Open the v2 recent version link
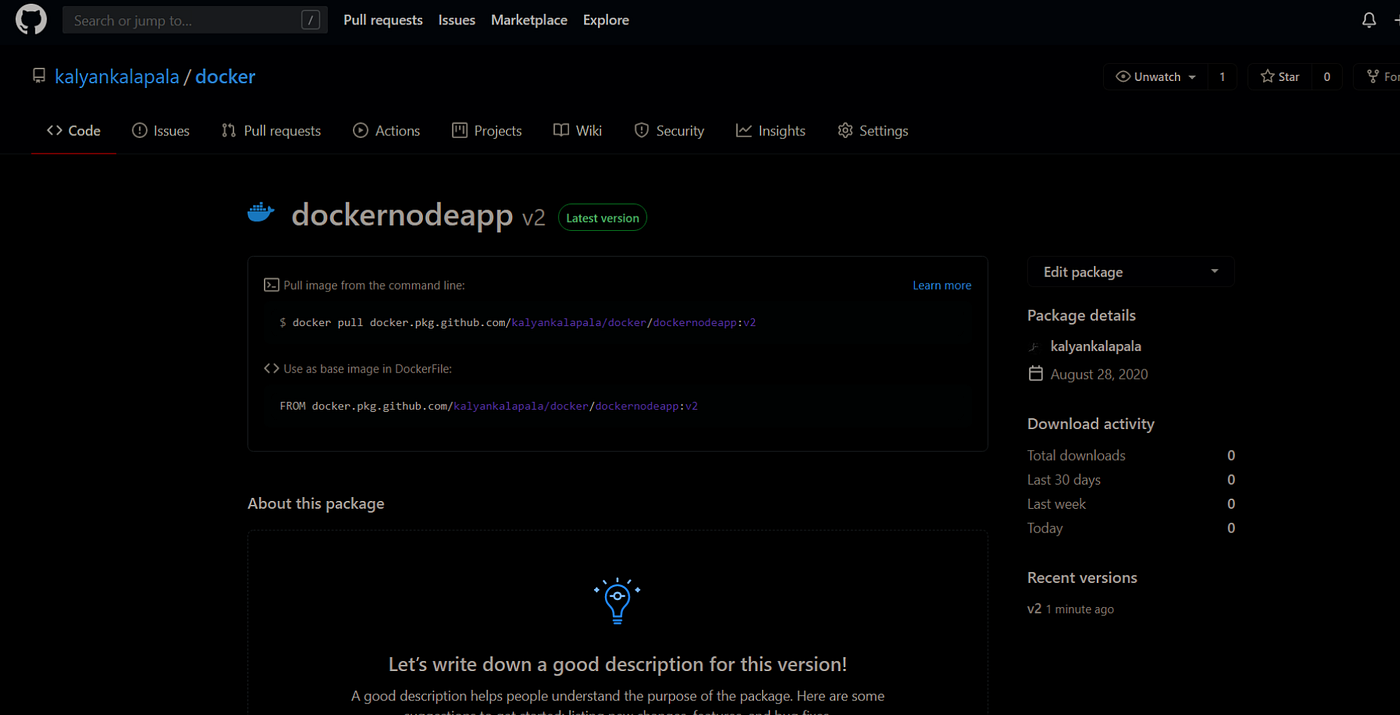 tap(1034, 608)
